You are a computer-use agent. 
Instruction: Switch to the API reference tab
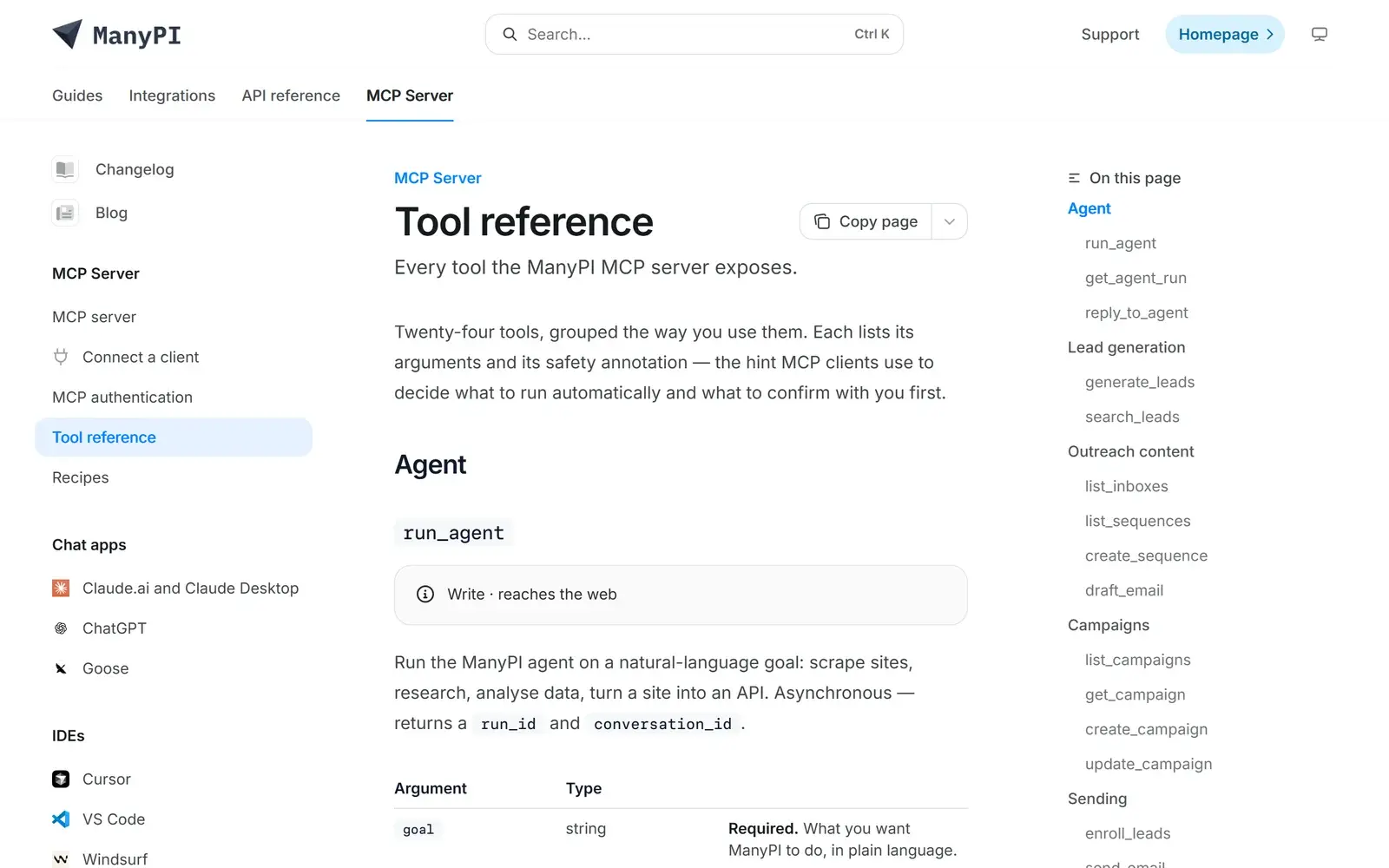[x=291, y=95]
